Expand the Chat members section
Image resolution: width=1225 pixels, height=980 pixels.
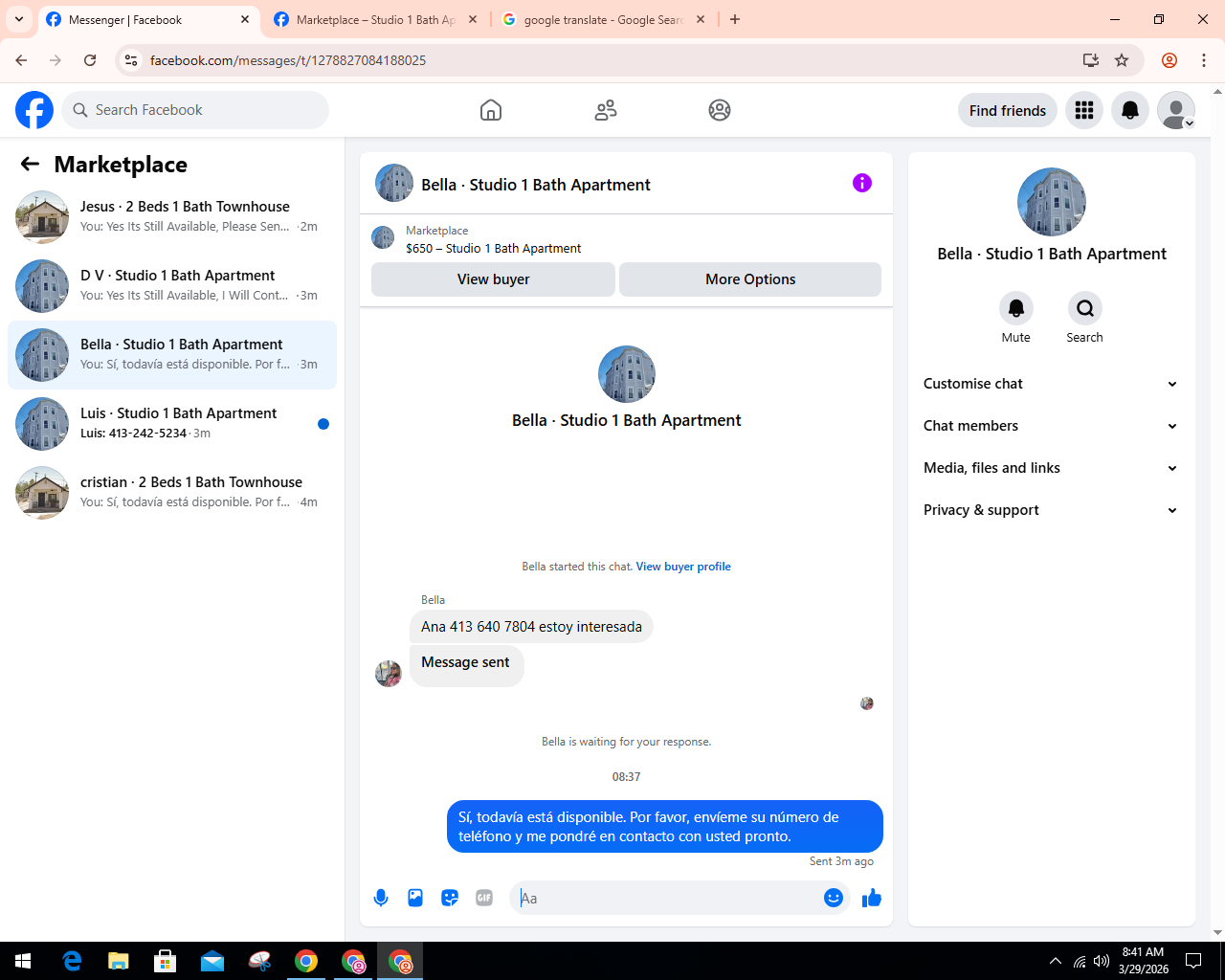click(x=1052, y=426)
